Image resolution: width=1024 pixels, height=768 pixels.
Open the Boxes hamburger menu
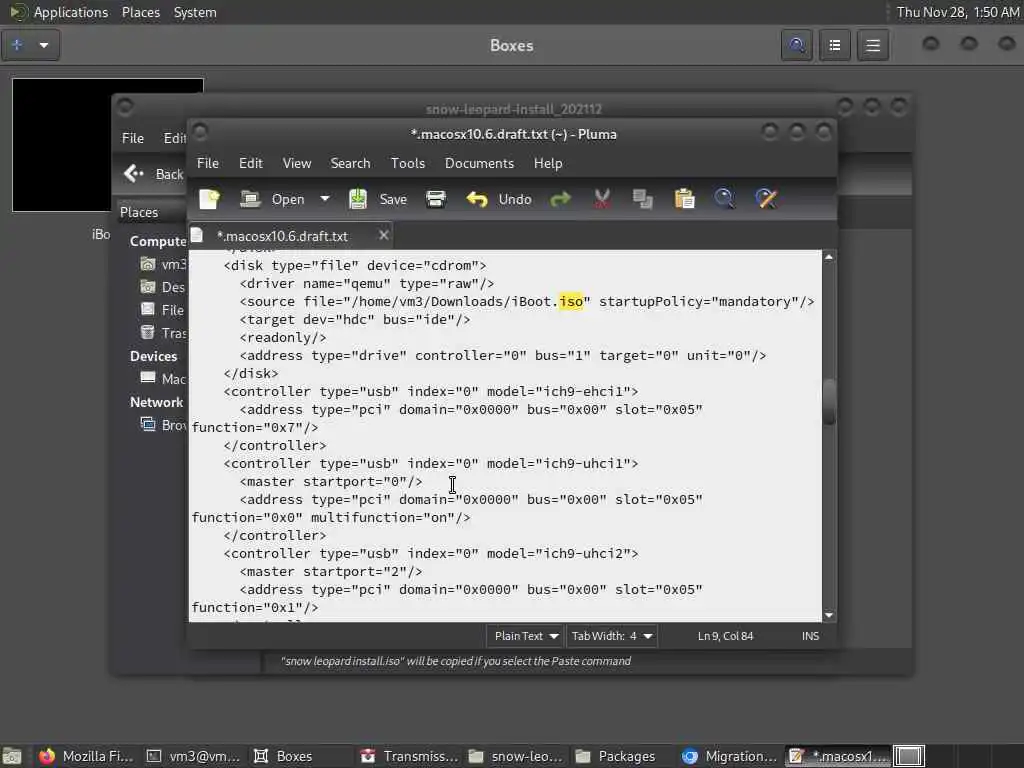click(x=873, y=45)
